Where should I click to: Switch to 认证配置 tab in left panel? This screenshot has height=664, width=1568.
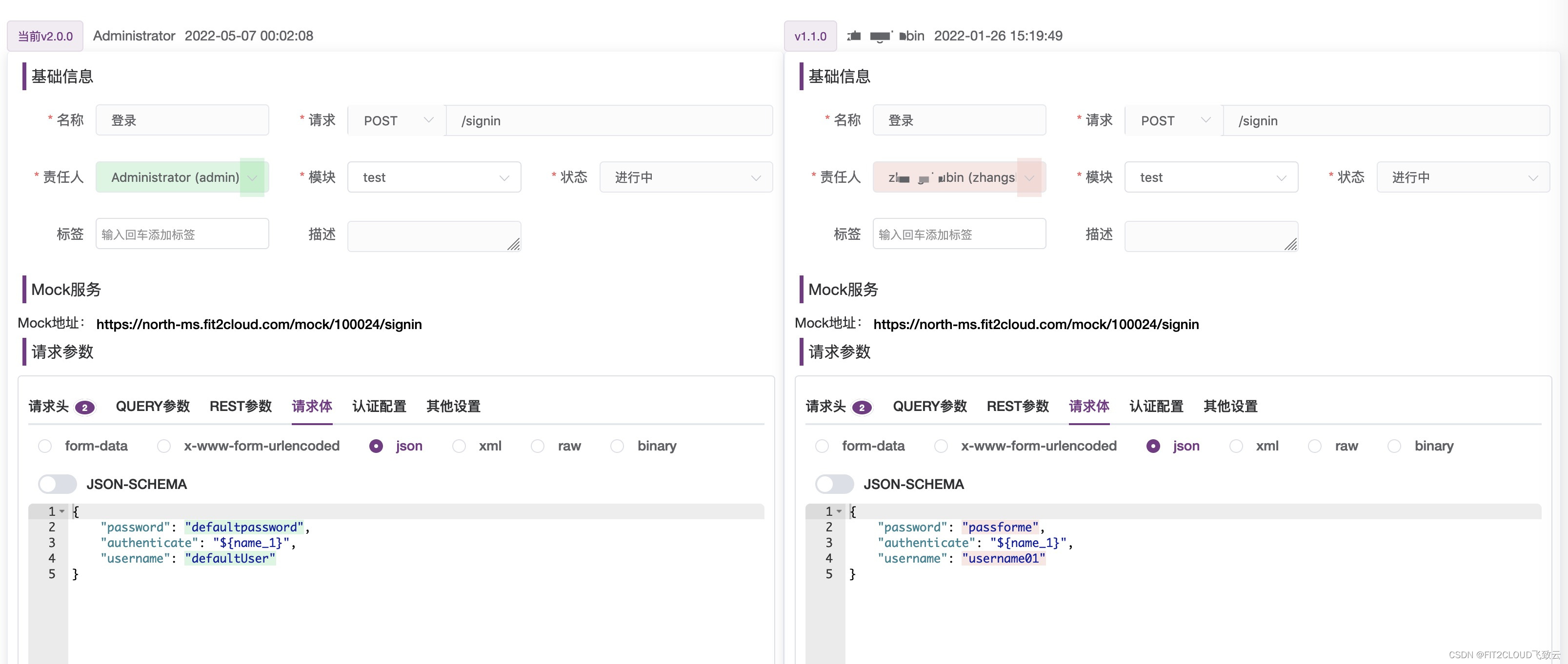379,406
